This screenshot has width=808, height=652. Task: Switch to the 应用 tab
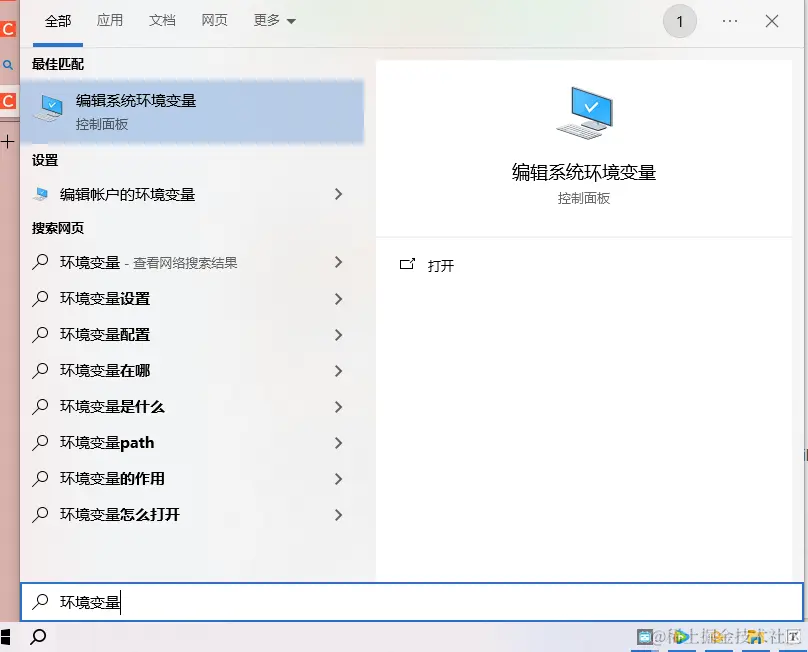pos(110,20)
